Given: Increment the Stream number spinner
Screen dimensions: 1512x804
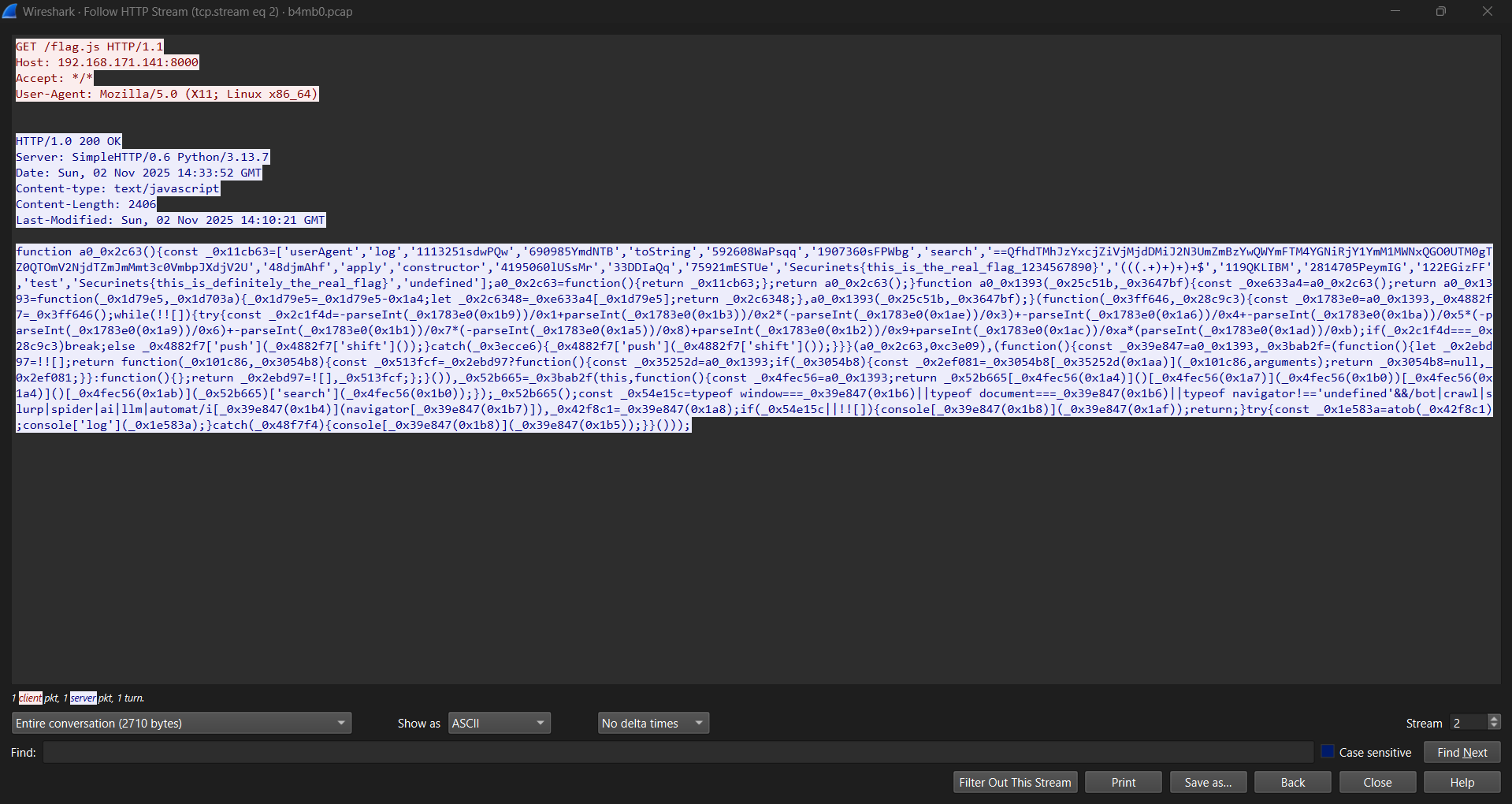Looking at the screenshot, I should pyautogui.click(x=1494, y=718).
